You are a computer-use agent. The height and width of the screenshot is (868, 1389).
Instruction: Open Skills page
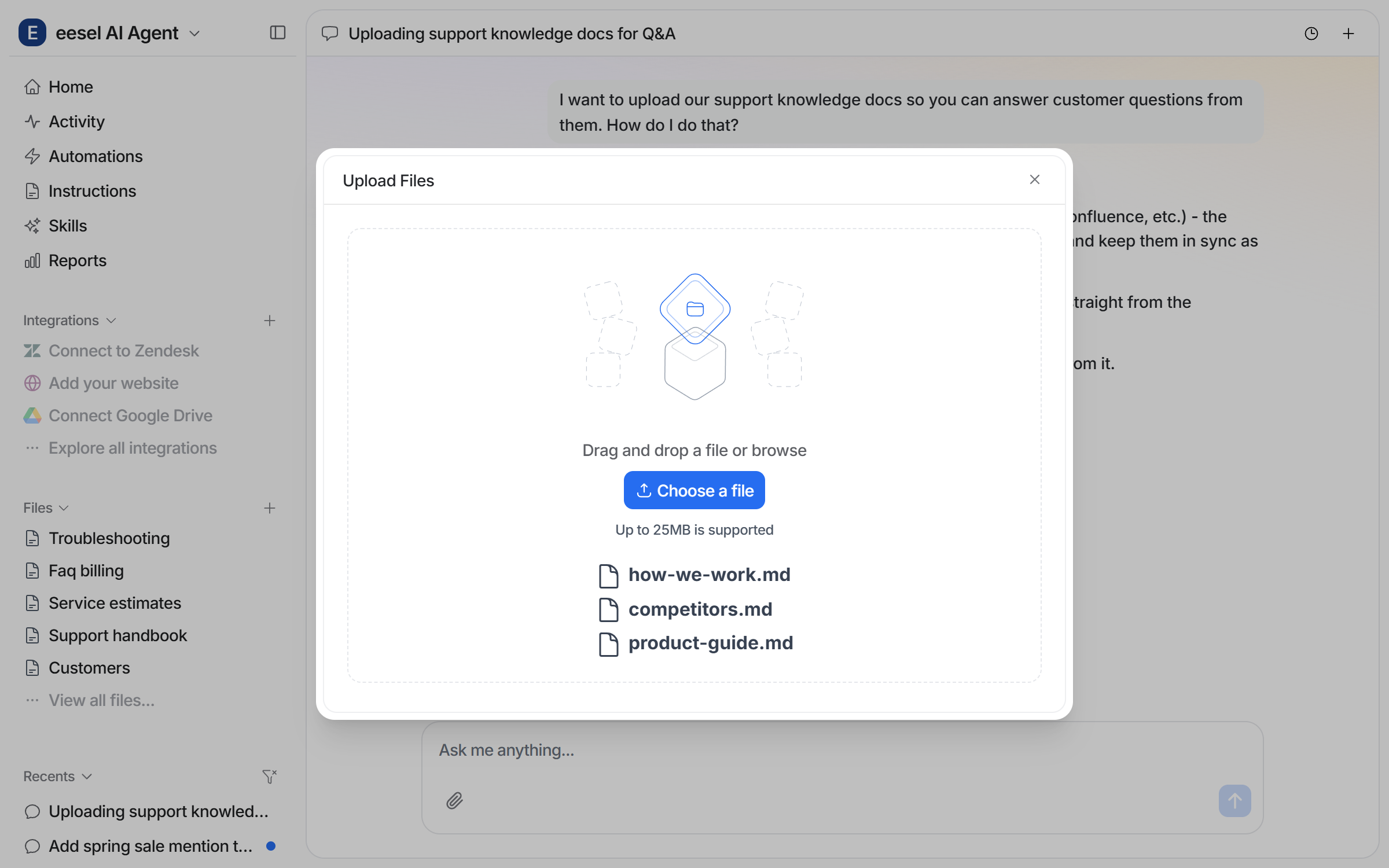[x=56, y=226]
